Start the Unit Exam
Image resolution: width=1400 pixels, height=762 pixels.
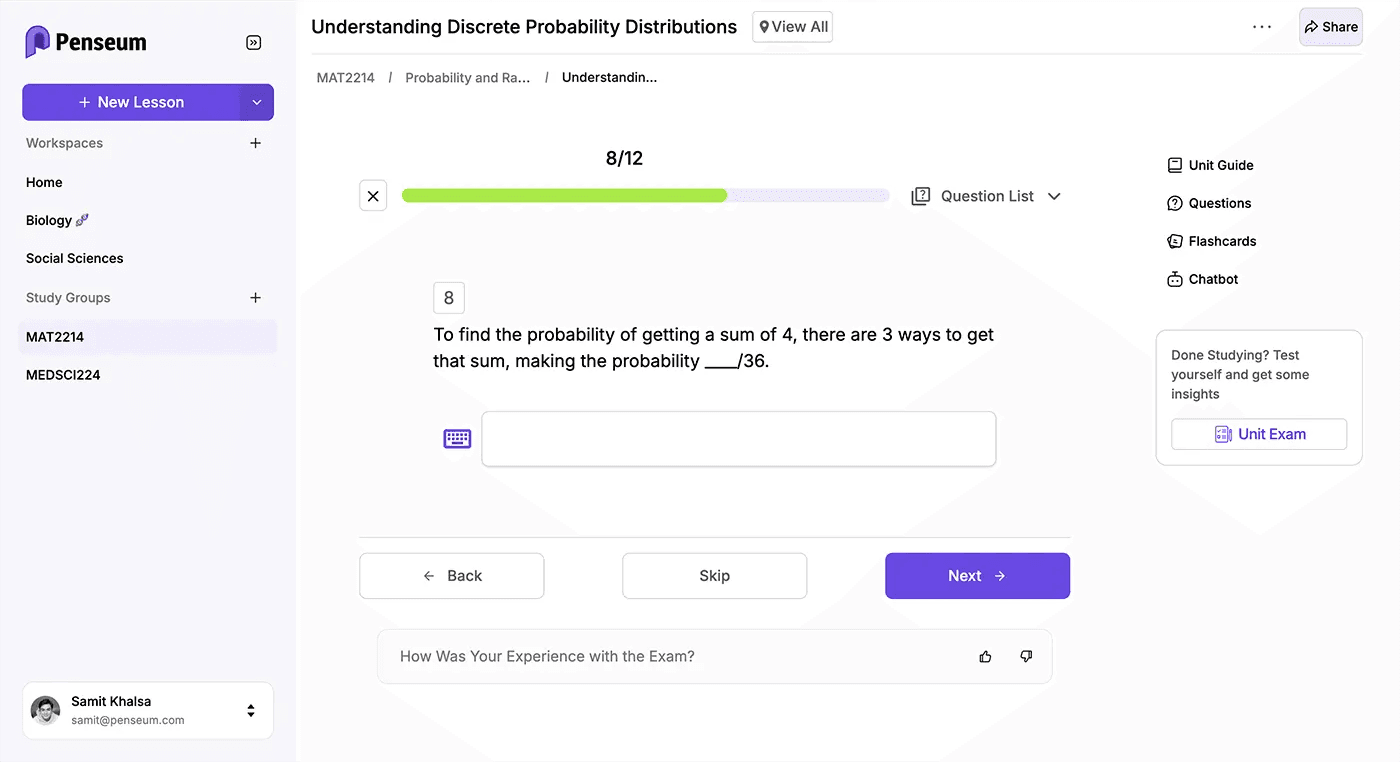[x=1259, y=433]
